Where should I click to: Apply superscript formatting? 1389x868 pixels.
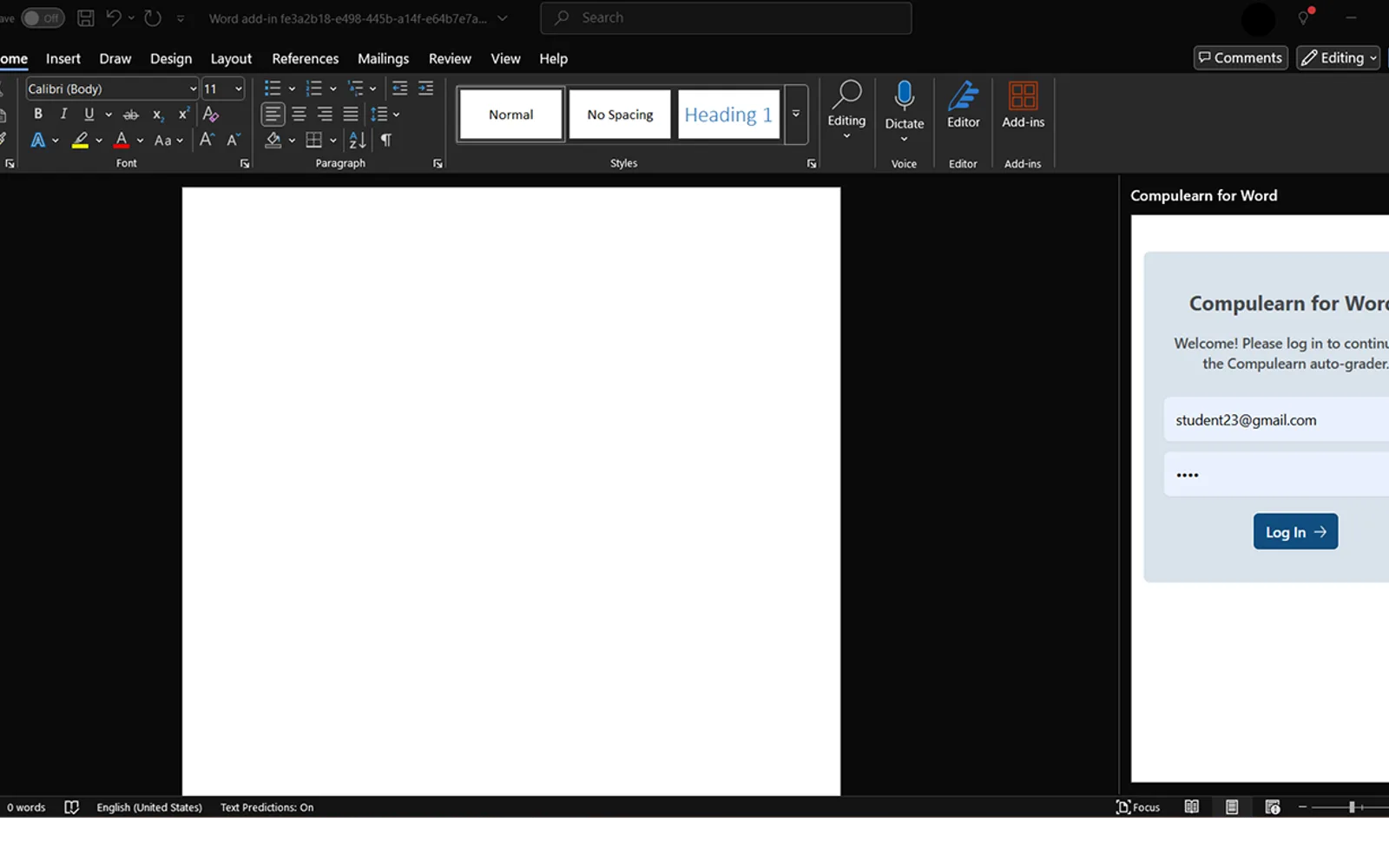183,114
